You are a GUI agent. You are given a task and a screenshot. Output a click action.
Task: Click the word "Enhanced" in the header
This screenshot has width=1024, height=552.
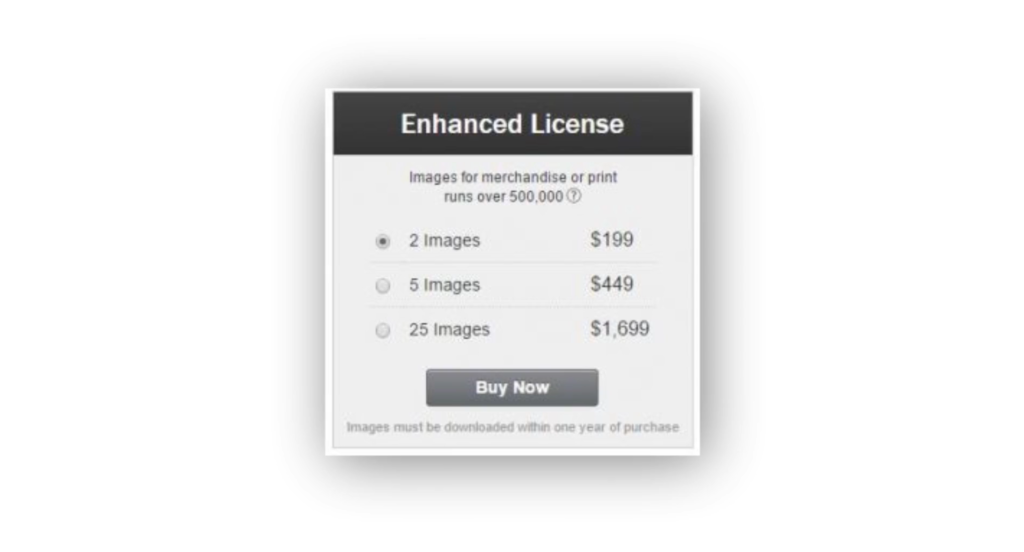click(461, 124)
